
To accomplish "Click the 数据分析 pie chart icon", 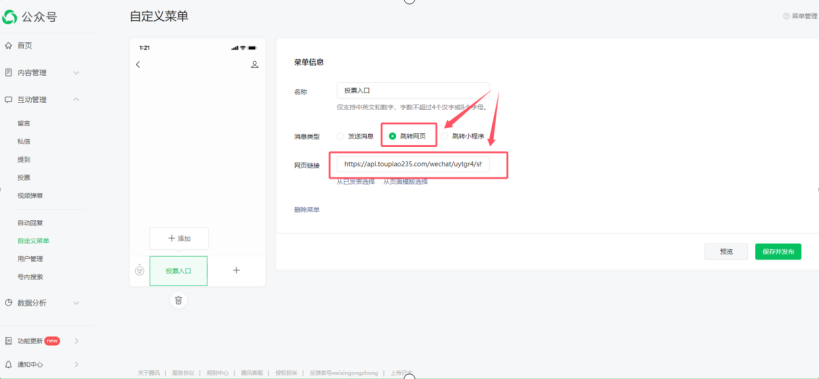I will tap(8, 303).
